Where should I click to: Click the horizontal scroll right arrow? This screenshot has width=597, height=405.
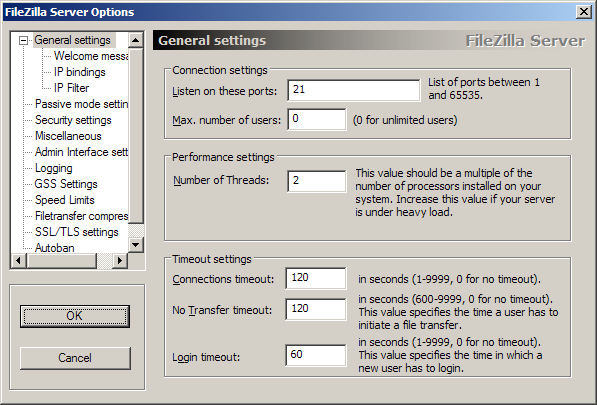pos(120,261)
